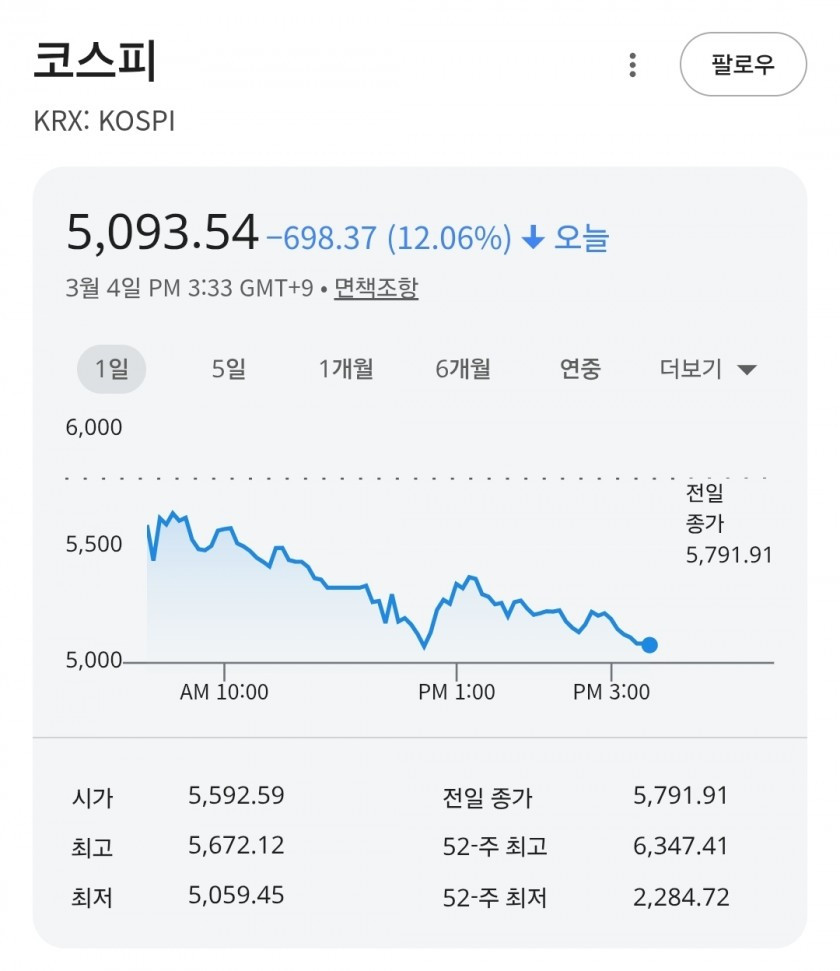Viewport: 840px width, 971px height.
Task: Show the 1개월 chart range
Action: [346, 369]
